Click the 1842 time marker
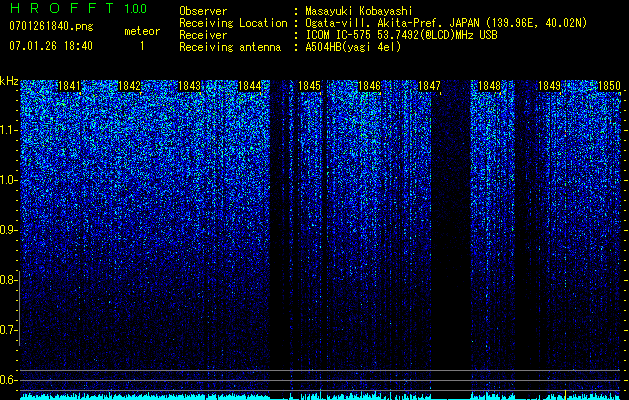The image size is (629, 400). pos(130,86)
